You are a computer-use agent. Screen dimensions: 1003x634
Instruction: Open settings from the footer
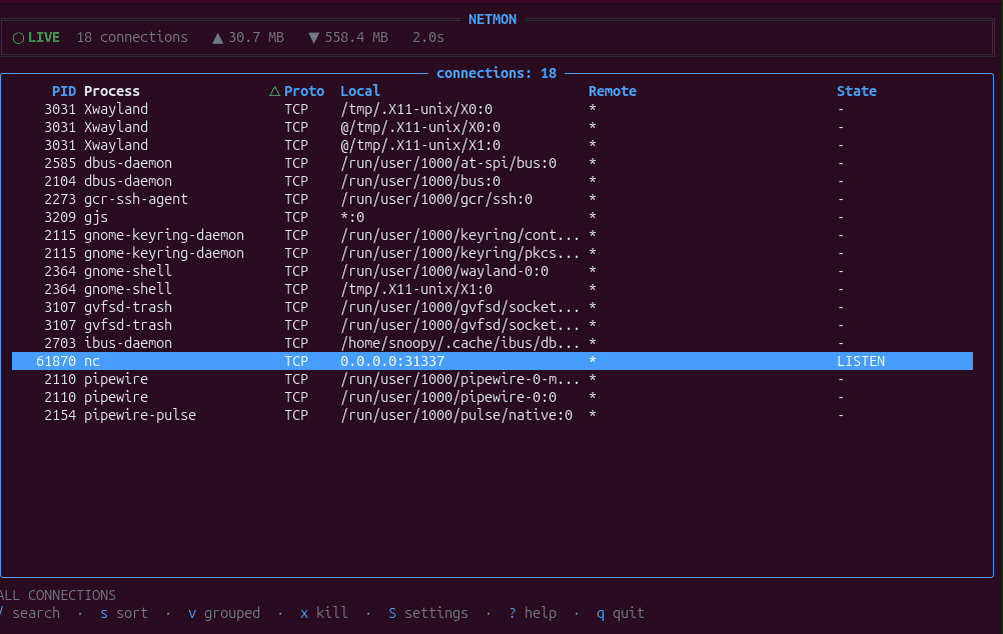428,613
